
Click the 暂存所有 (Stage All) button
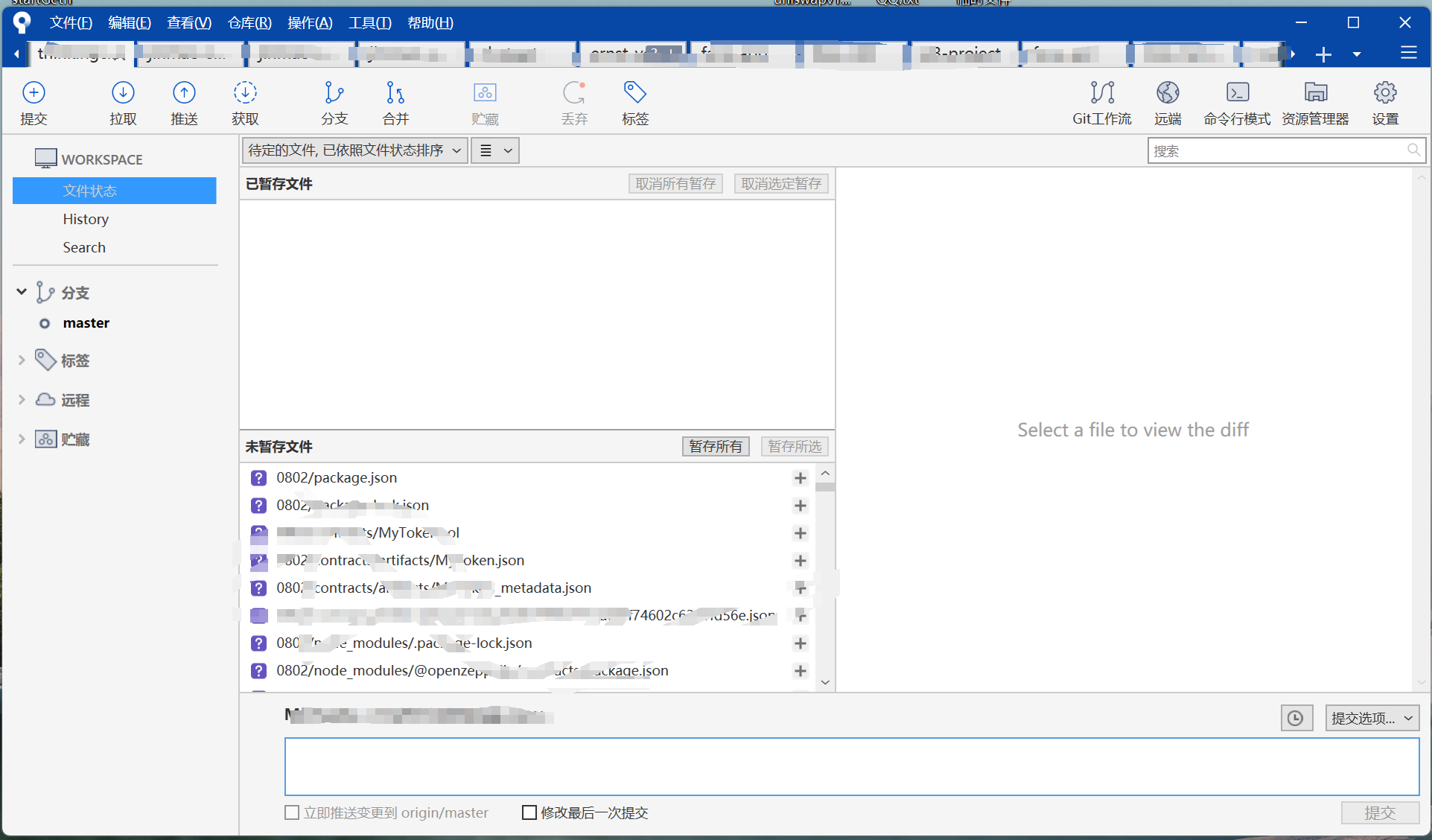tap(715, 446)
